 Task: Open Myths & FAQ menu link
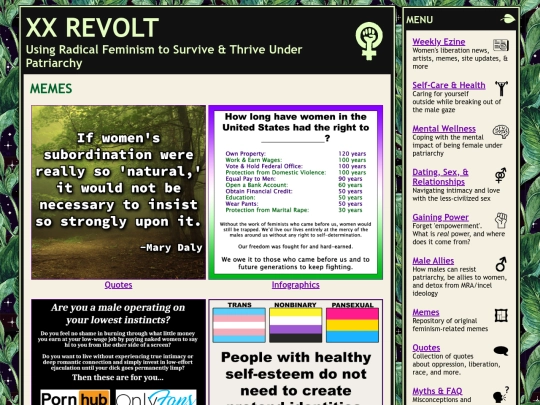pos(437,391)
